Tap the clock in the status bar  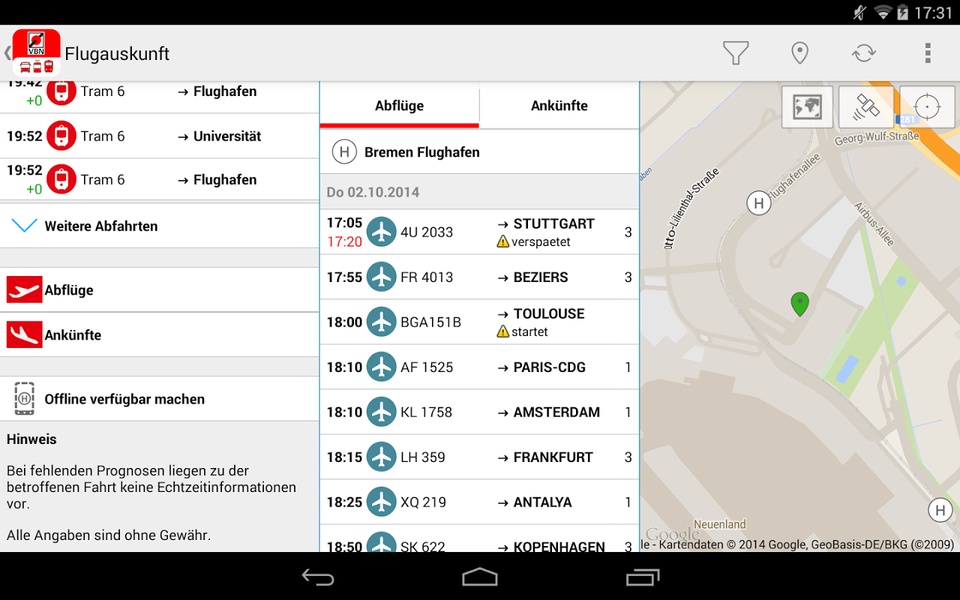(x=932, y=13)
